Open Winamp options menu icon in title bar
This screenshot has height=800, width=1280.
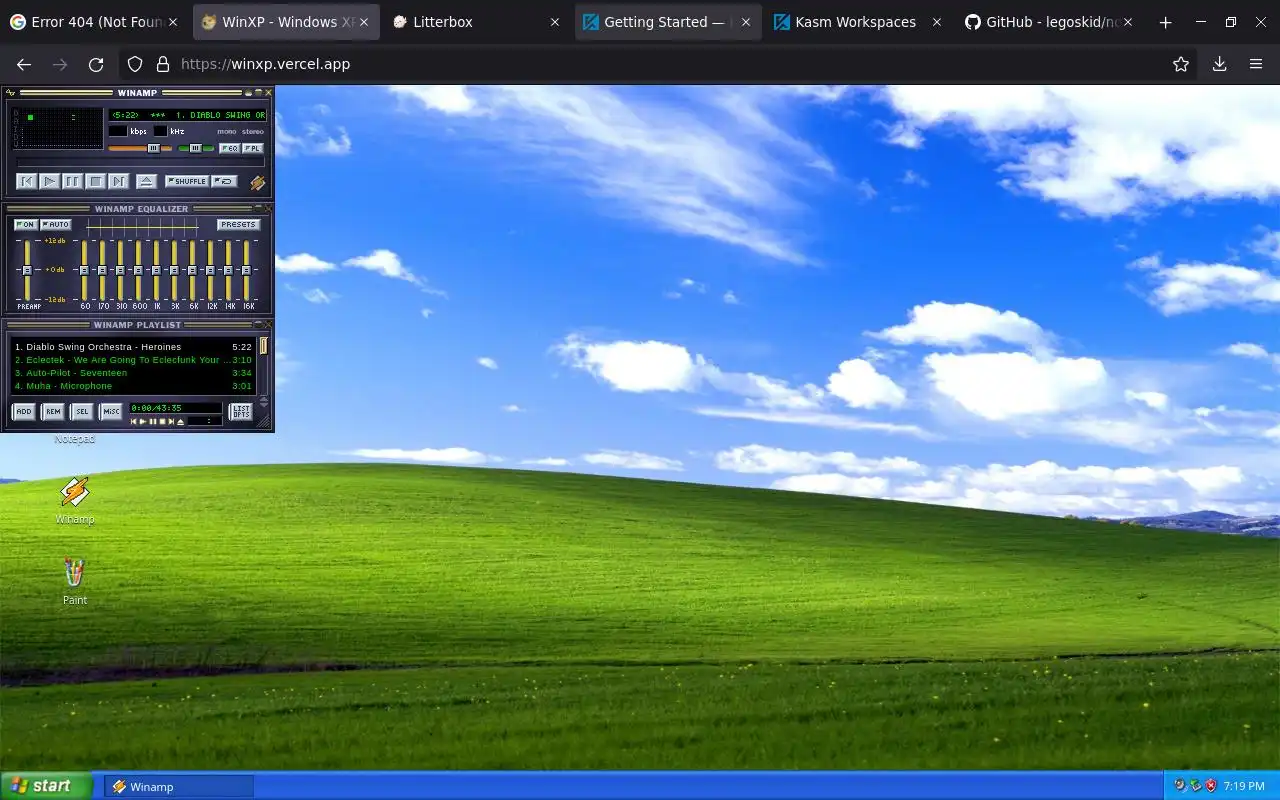[10, 92]
